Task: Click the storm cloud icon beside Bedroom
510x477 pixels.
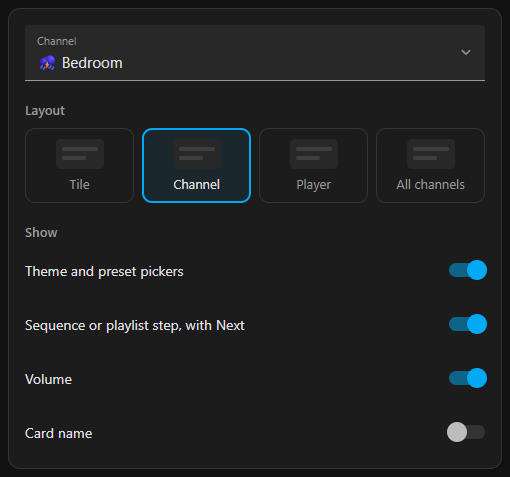Action: tap(47, 63)
